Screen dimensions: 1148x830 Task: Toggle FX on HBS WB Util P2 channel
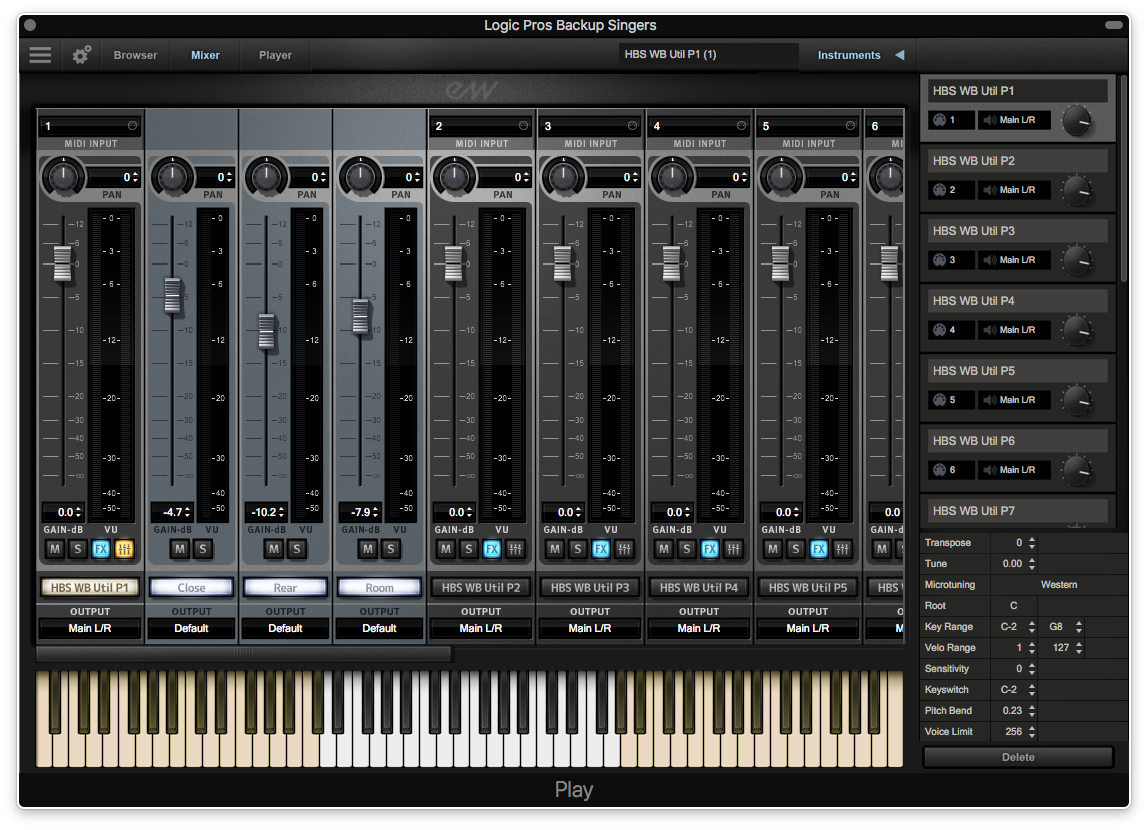[492, 549]
